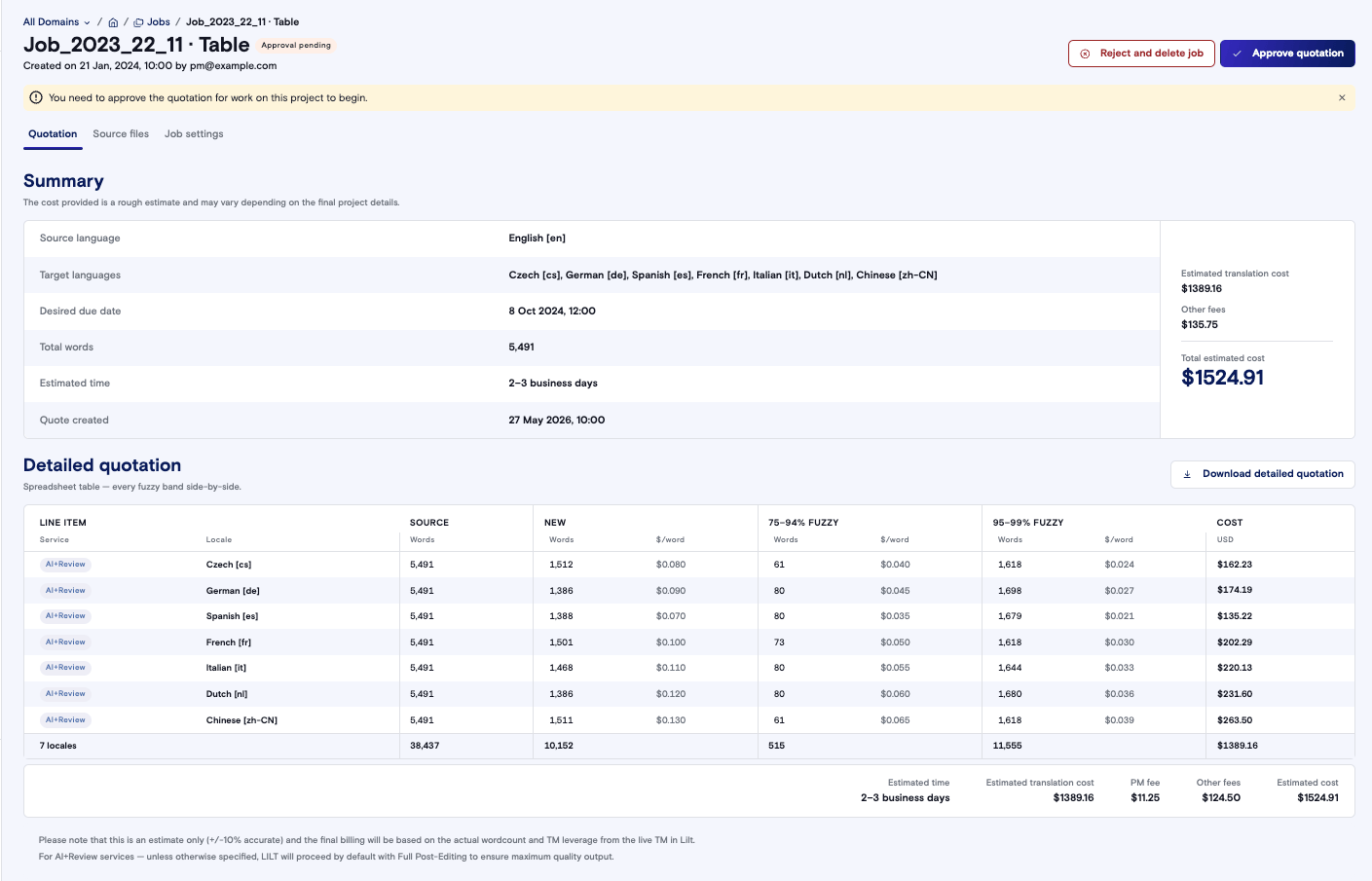Click Reject and delete job button
The width and height of the screenshot is (1372, 881).
[1141, 54]
